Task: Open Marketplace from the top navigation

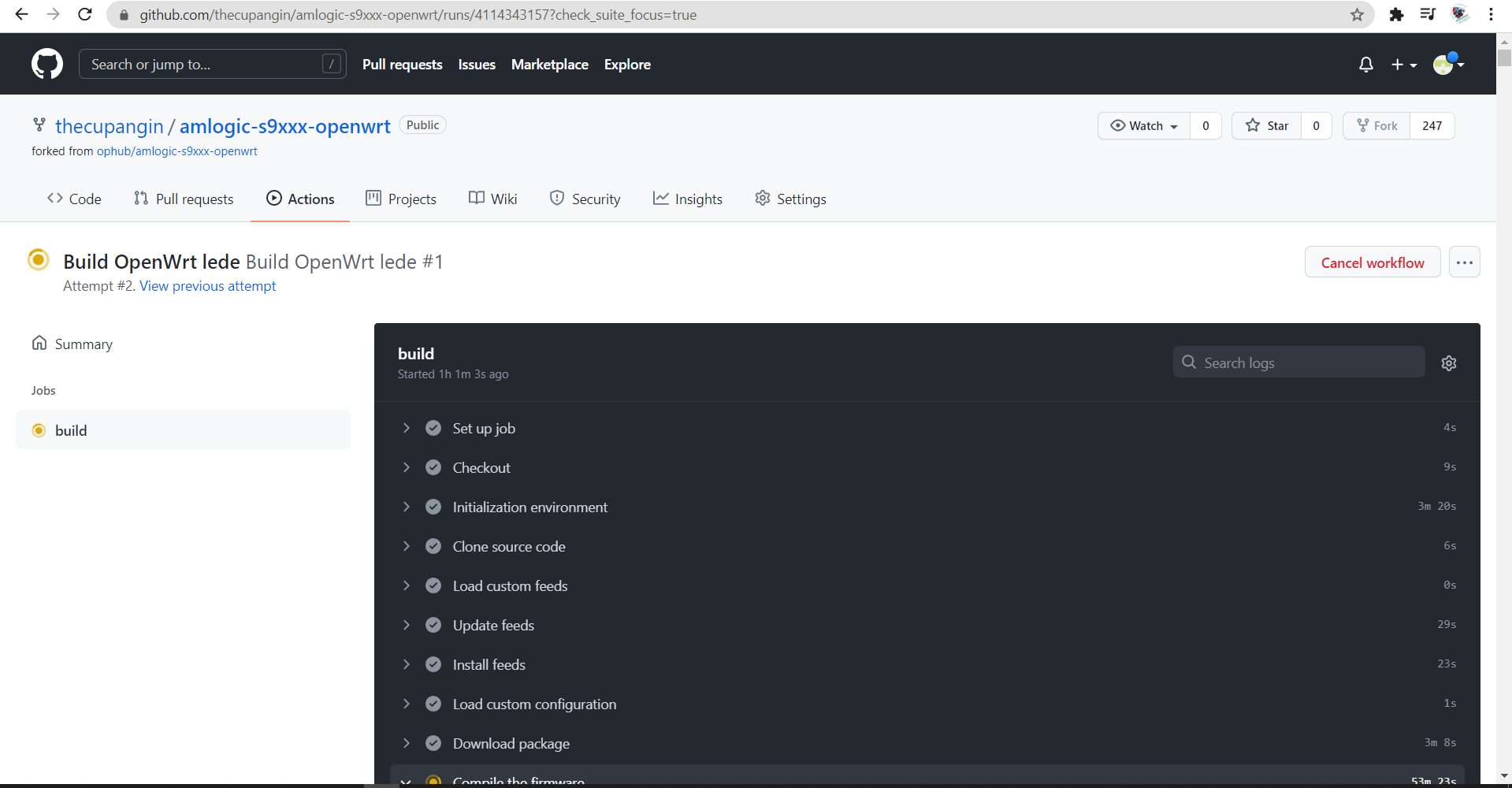Action: pyautogui.click(x=549, y=65)
